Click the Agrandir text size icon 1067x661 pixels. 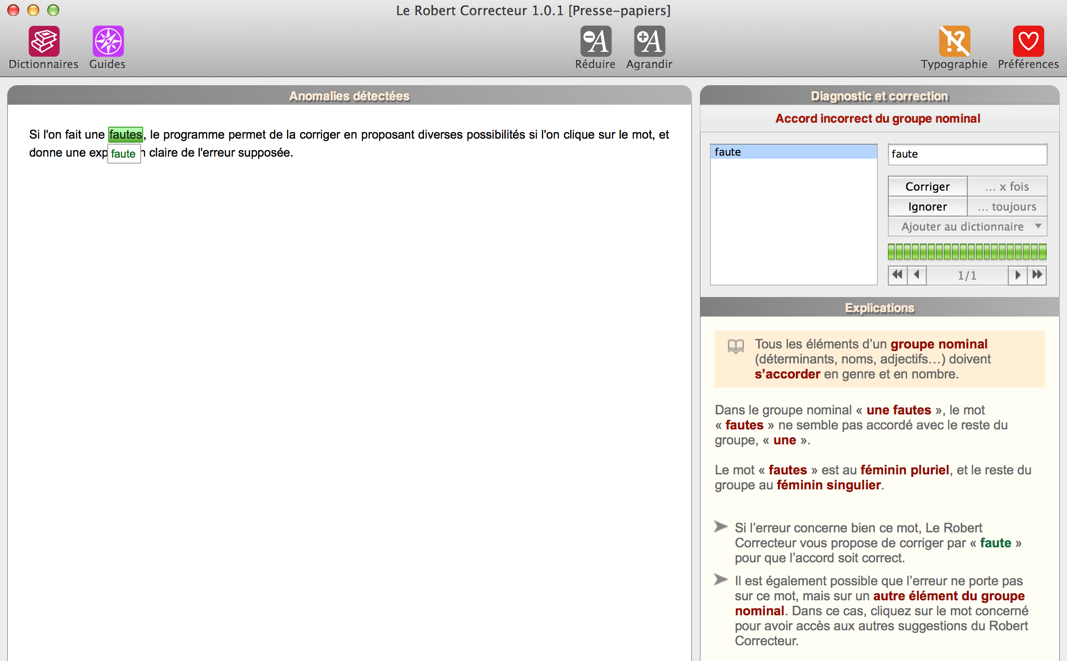click(649, 42)
